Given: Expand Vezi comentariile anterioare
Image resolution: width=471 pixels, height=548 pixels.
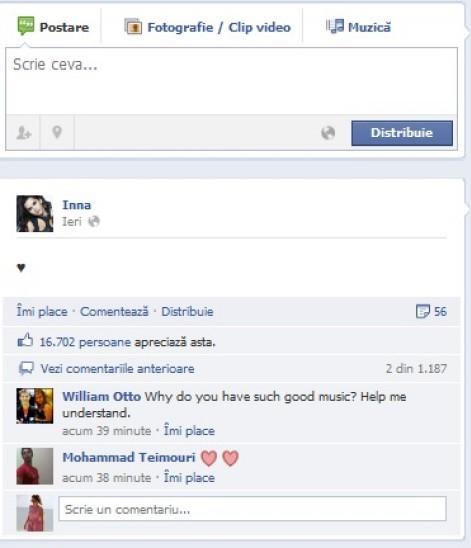Looking at the screenshot, I should click(x=117, y=369).
